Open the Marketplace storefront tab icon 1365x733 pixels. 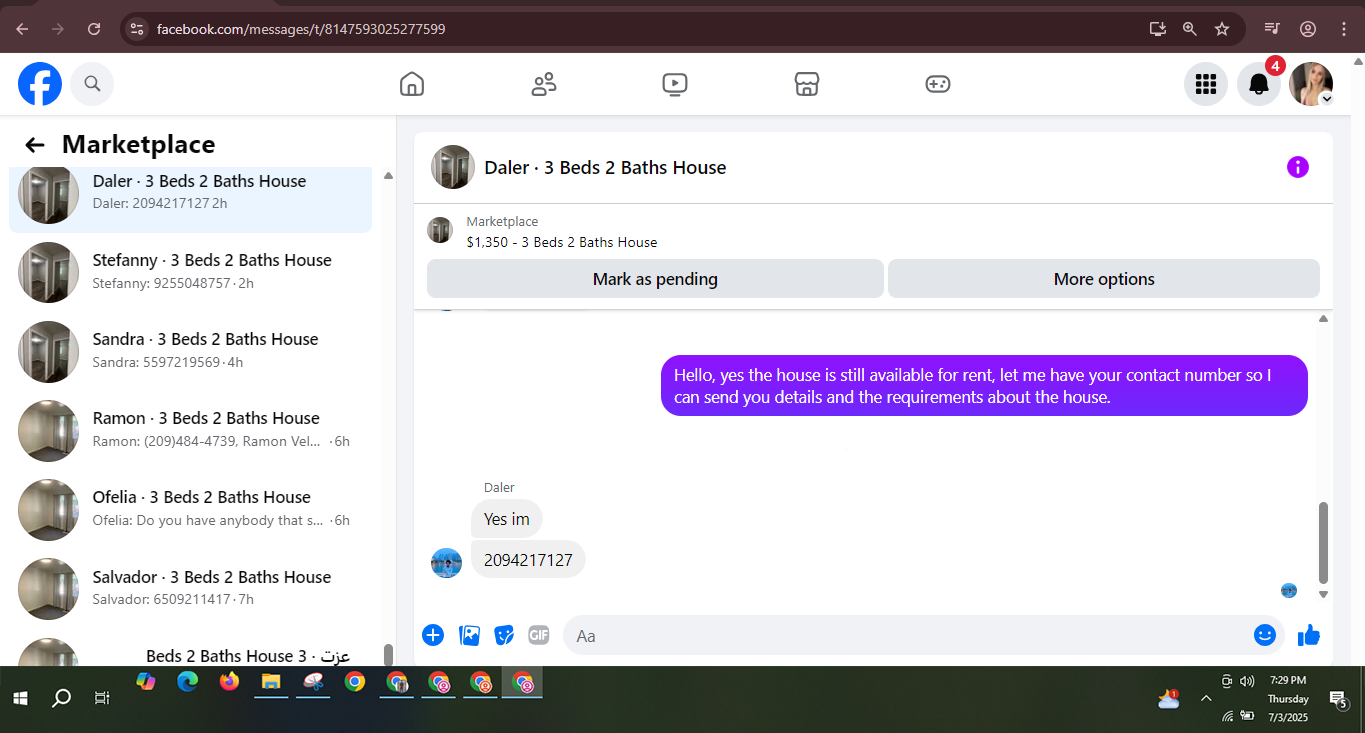[807, 84]
